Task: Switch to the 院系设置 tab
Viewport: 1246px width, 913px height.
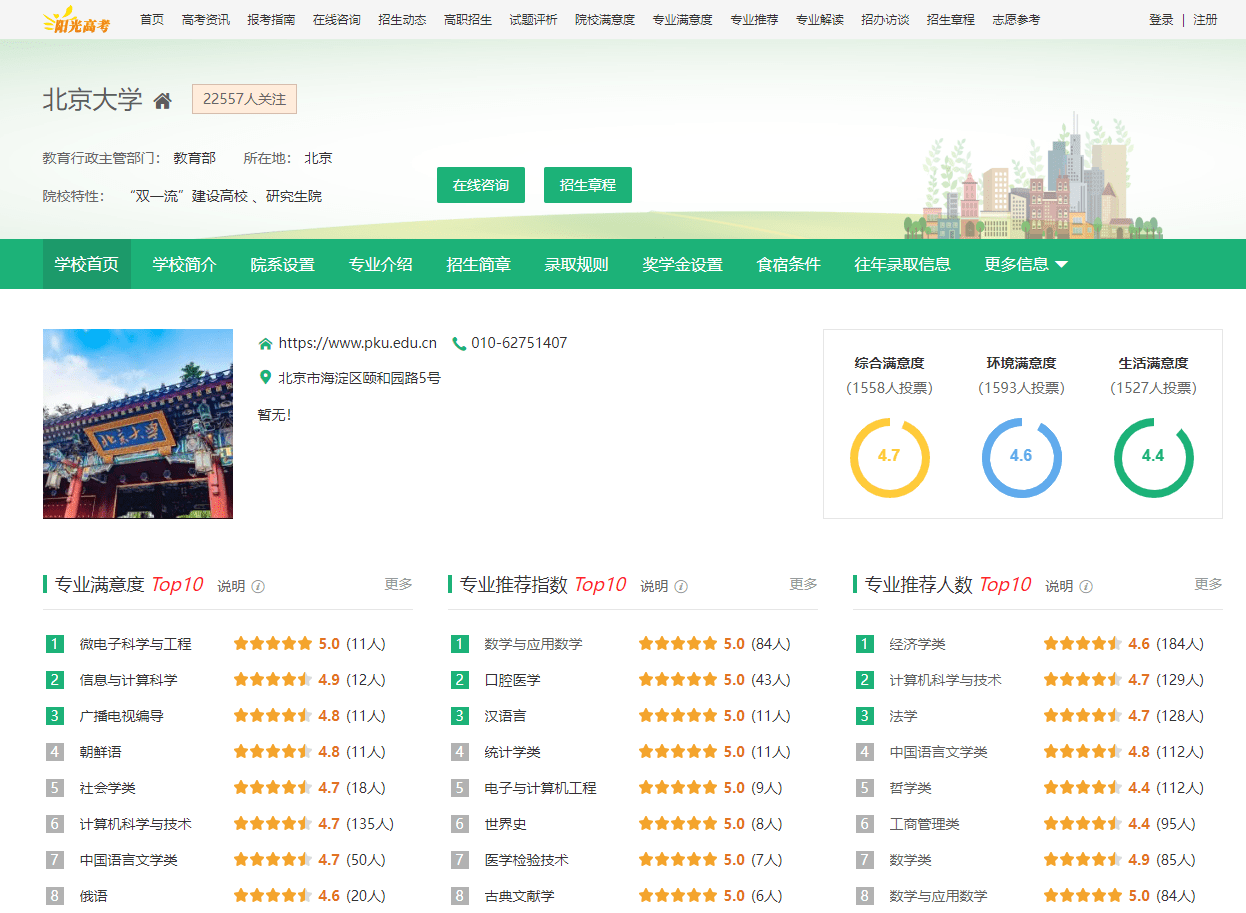Action: tap(282, 265)
